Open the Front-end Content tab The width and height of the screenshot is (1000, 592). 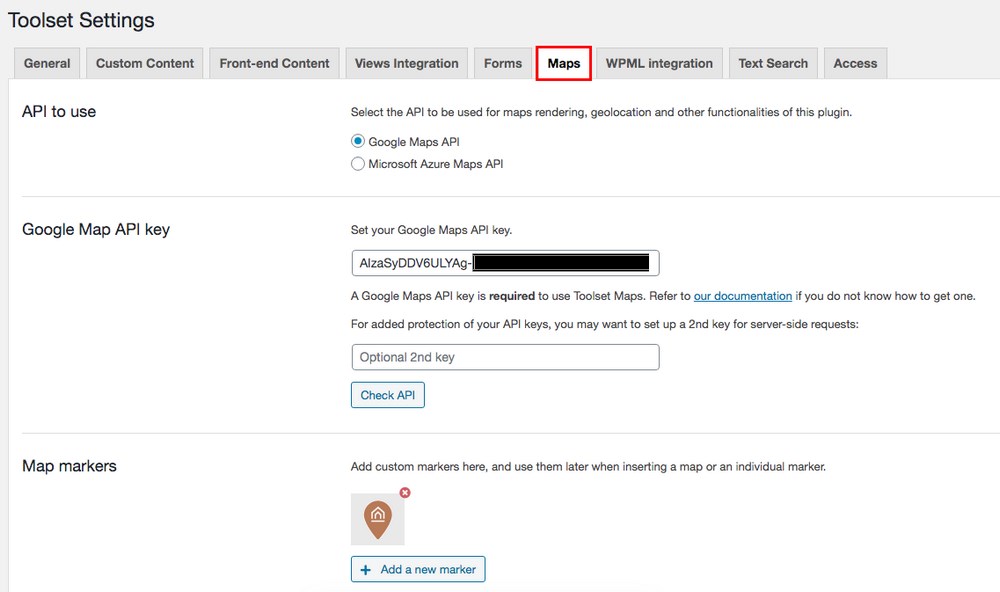point(274,63)
